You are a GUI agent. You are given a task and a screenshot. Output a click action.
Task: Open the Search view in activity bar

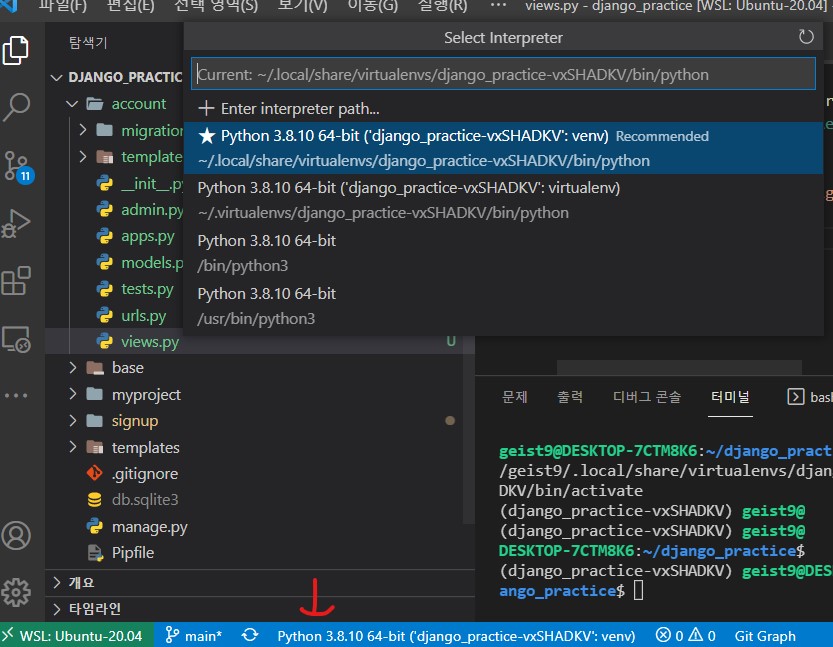(x=16, y=107)
